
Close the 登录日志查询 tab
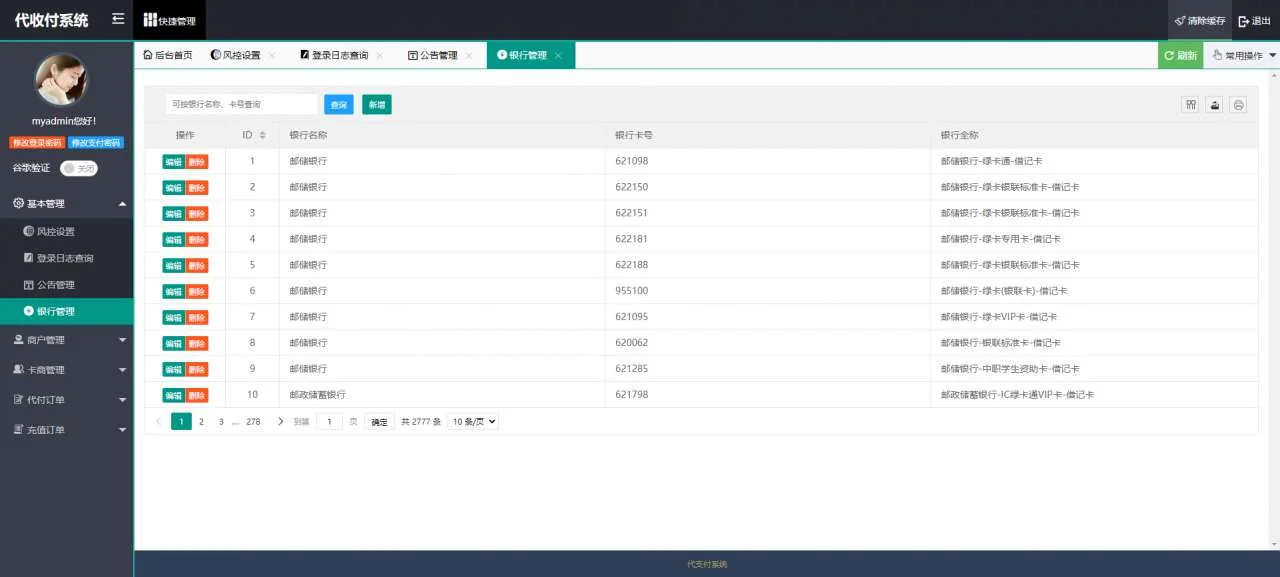[380, 56]
